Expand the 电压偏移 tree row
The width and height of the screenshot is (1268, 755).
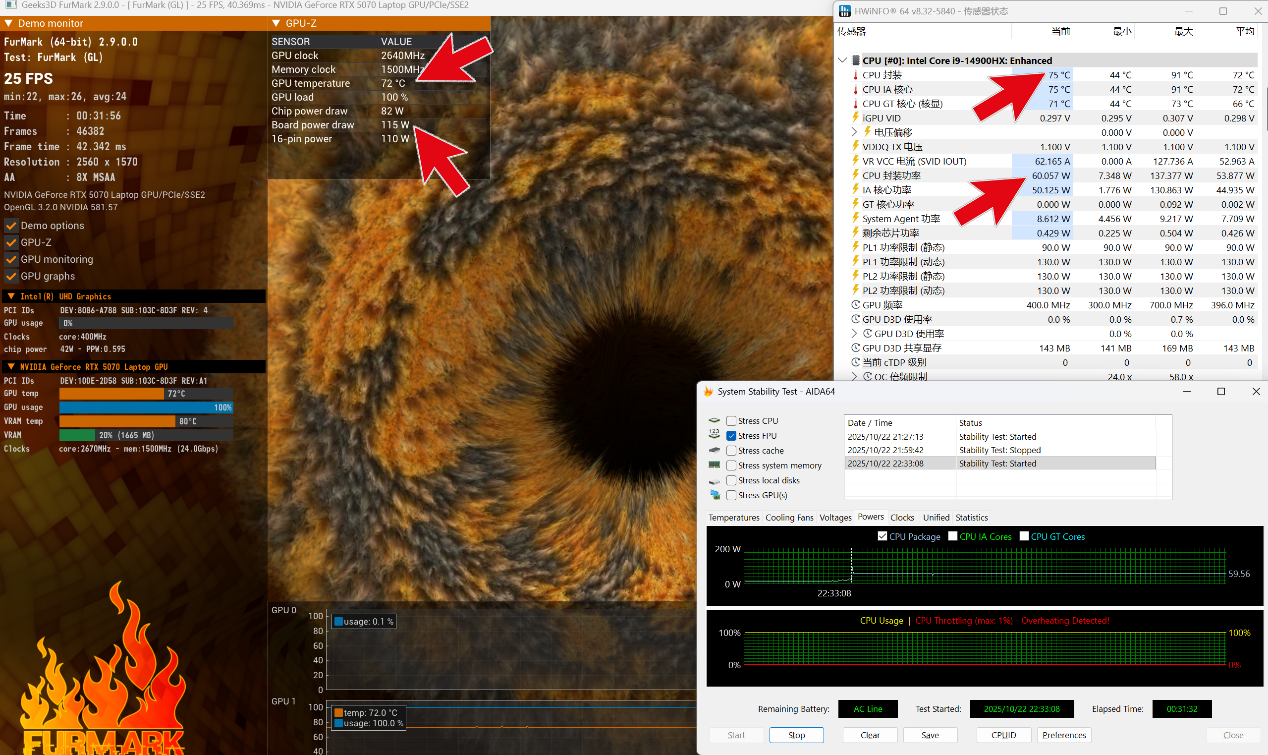854,132
